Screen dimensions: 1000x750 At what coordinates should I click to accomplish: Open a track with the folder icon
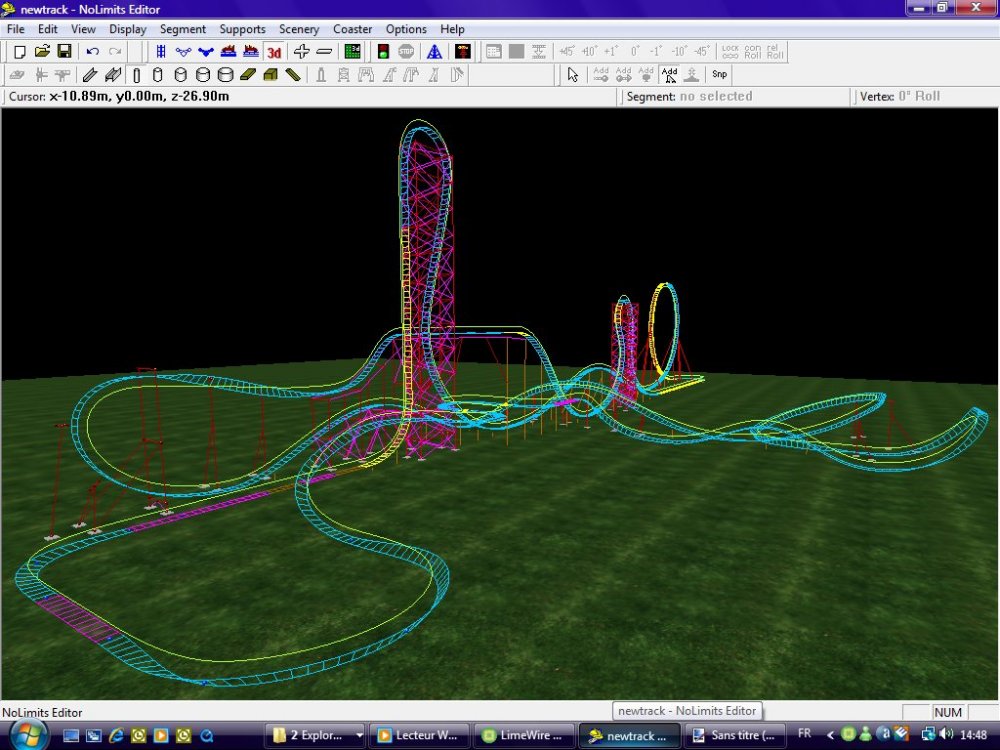42,51
